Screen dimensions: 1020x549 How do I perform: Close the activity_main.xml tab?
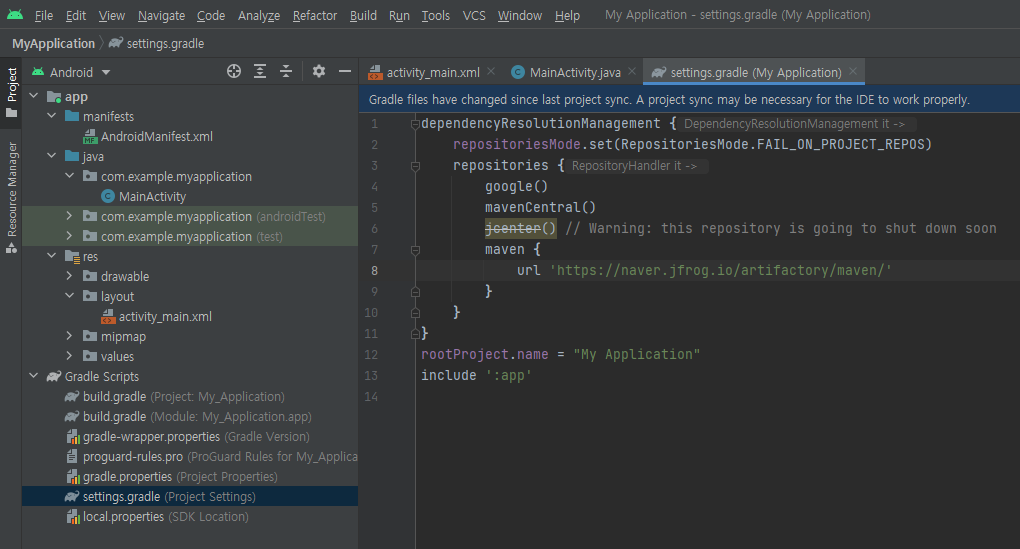pyautogui.click(x=491, y=72)
